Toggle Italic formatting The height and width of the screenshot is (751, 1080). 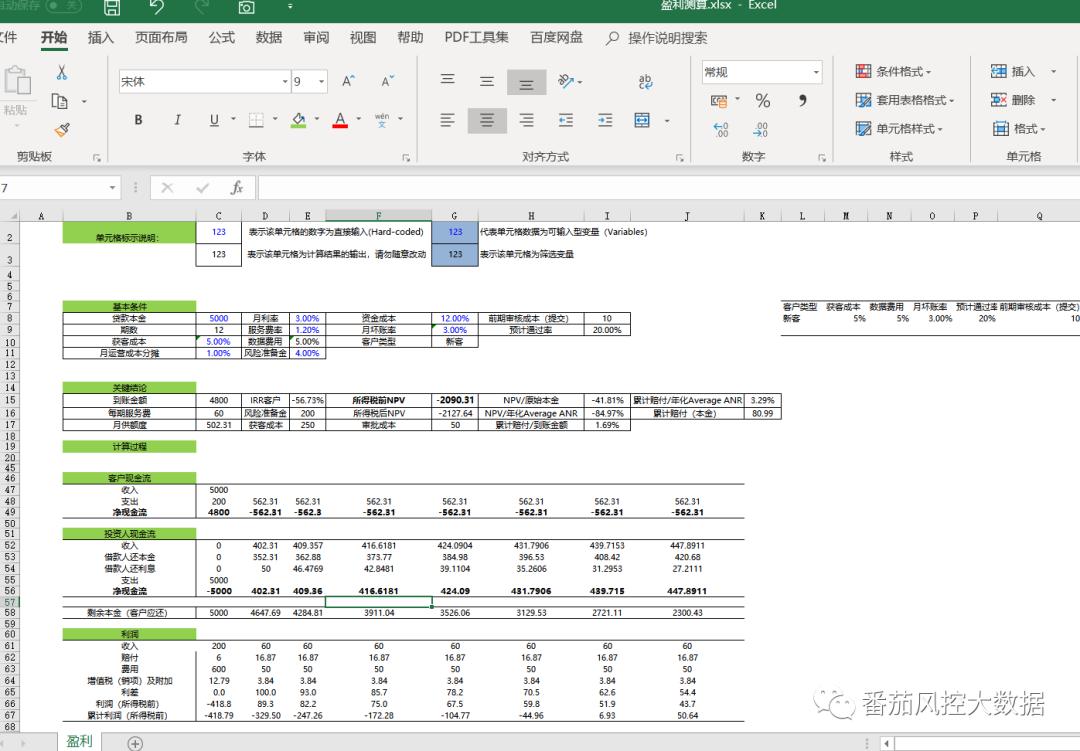click(x=177, y=120)
